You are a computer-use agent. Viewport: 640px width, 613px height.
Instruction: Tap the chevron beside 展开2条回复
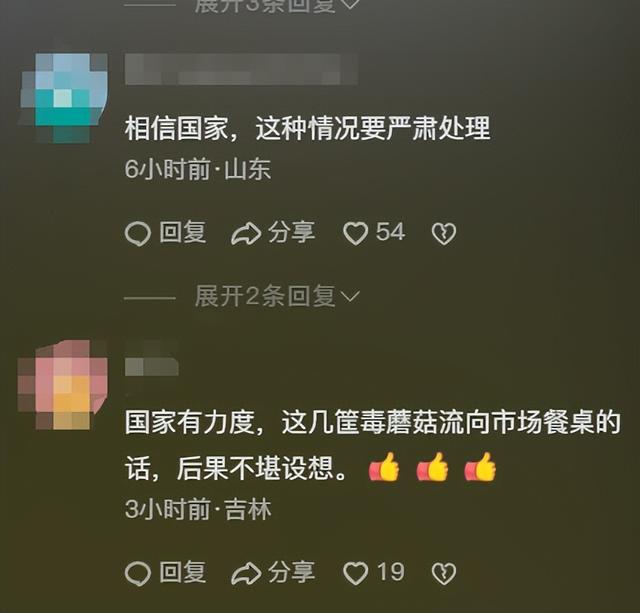[350, 297]
